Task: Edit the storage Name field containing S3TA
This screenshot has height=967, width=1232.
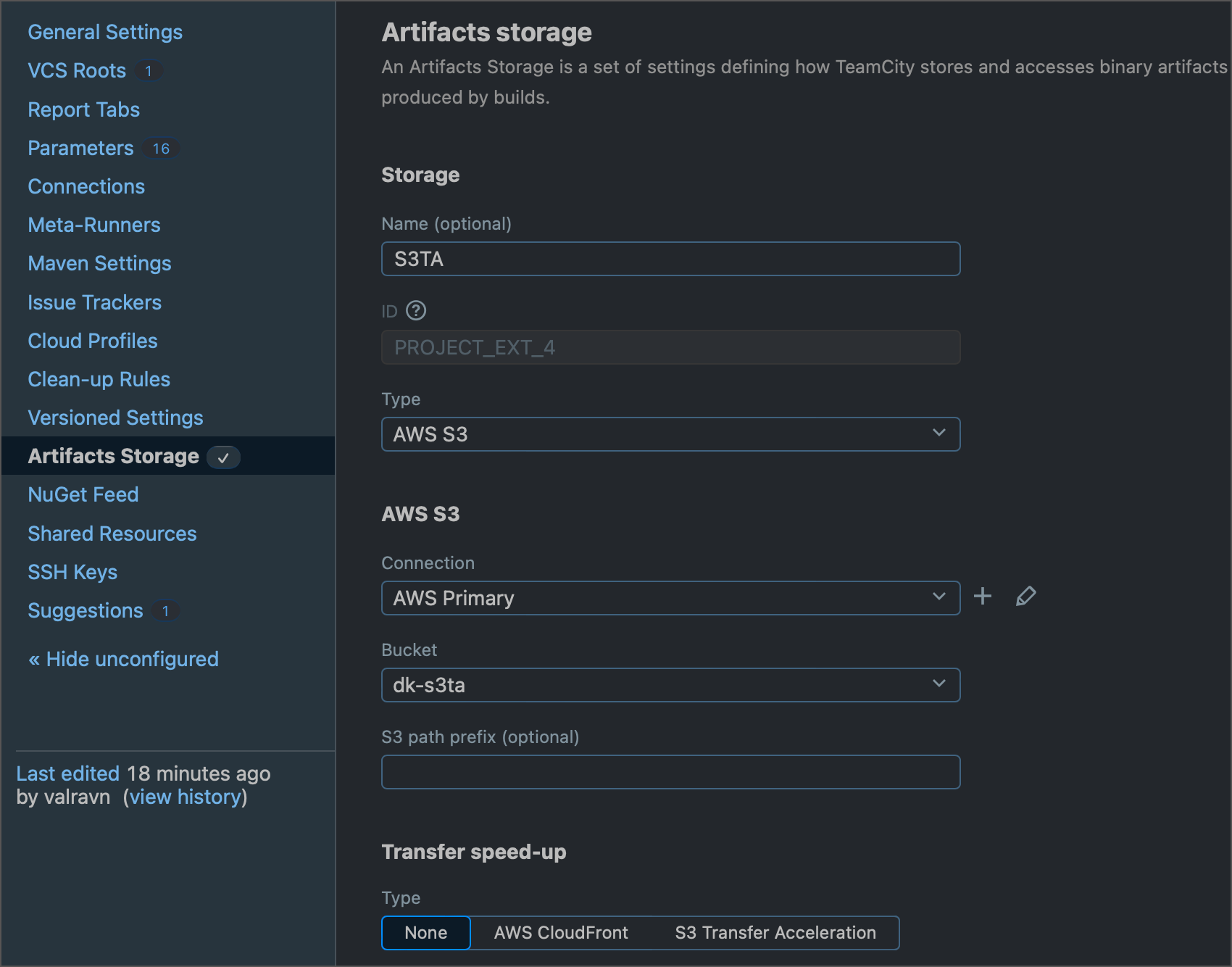Action: (x=670, y=259)
